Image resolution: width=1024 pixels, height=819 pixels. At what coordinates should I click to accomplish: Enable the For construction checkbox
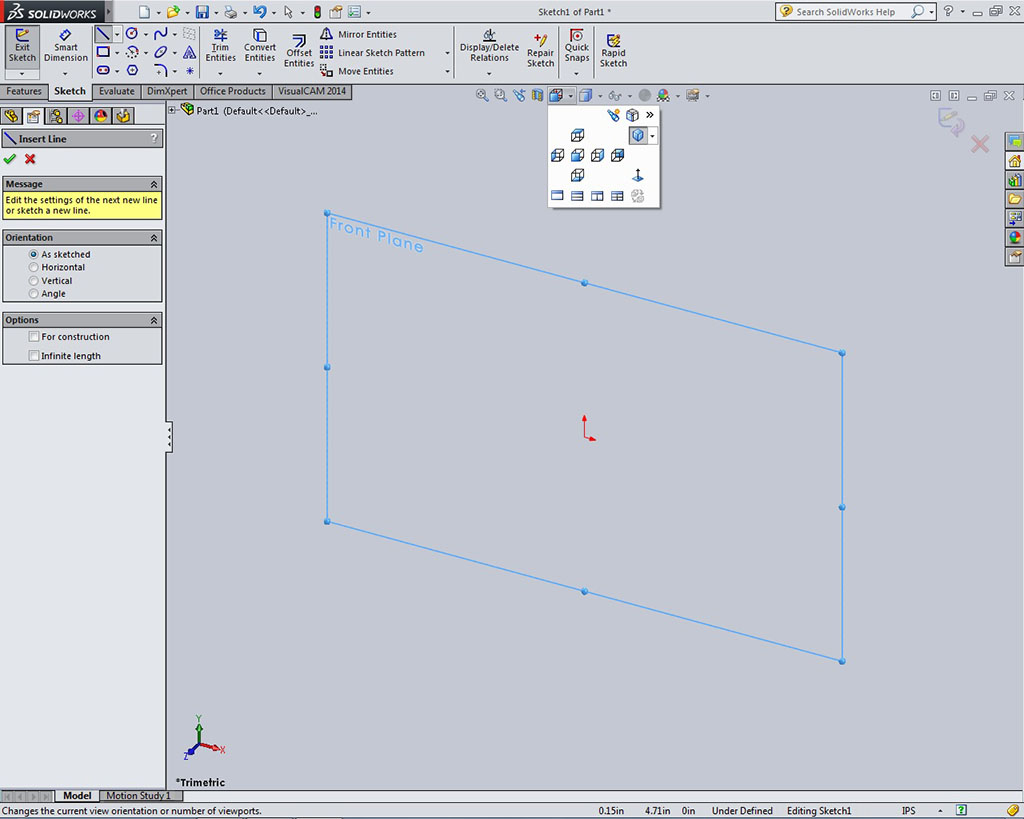(x=34, y=337)
